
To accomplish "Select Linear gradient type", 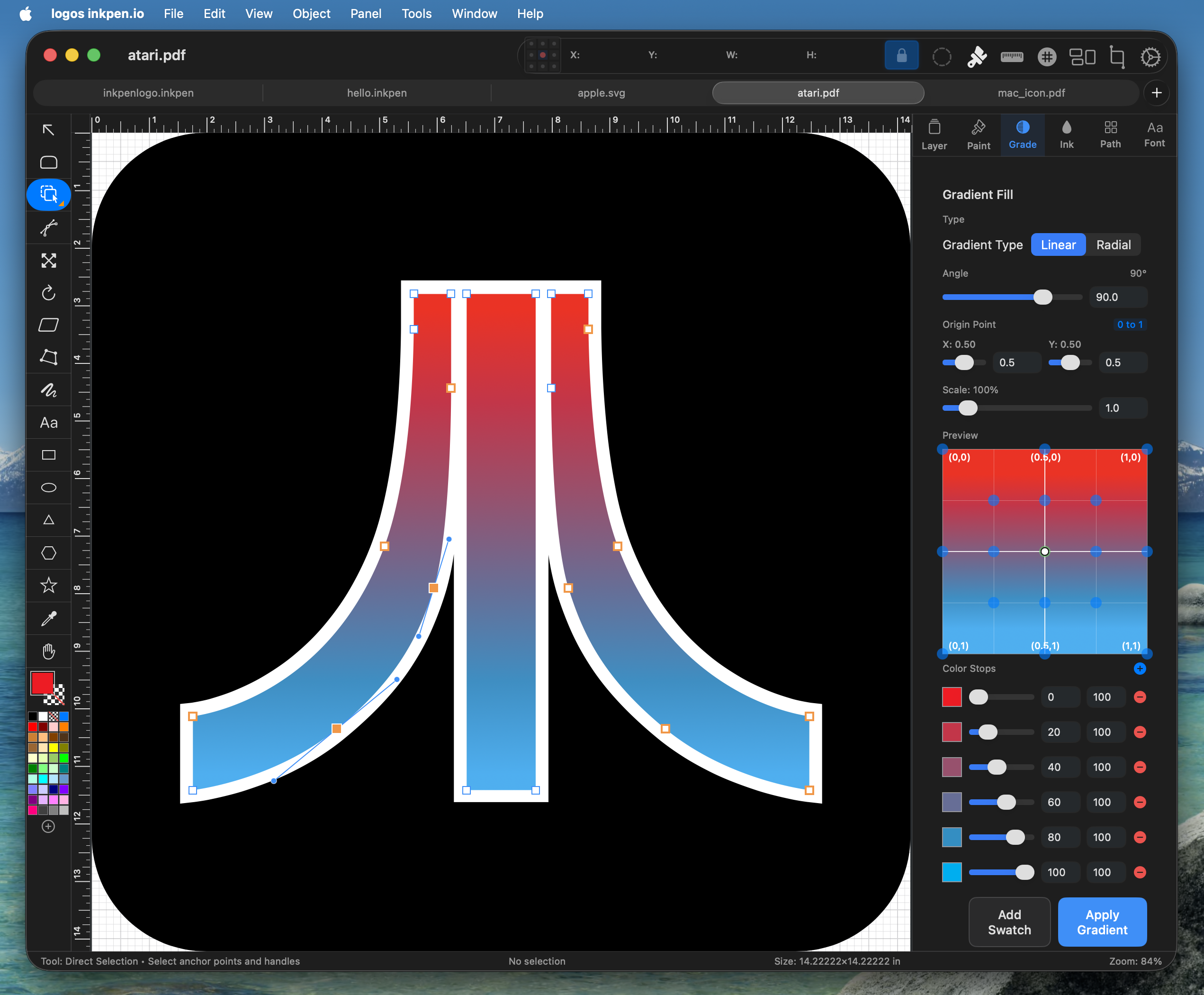I will pyautogui.click(x=1058, y=245).
